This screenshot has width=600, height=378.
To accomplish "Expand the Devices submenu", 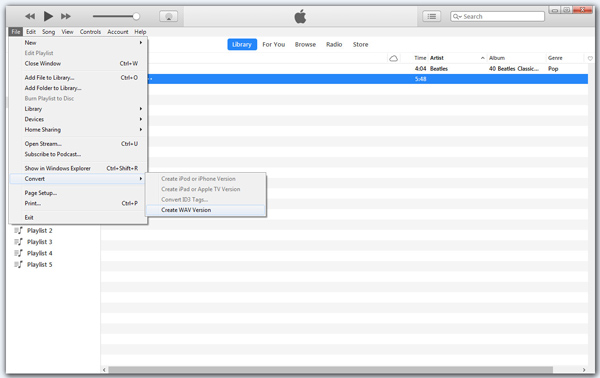I will pyautogui.click(x=78, y=119).
